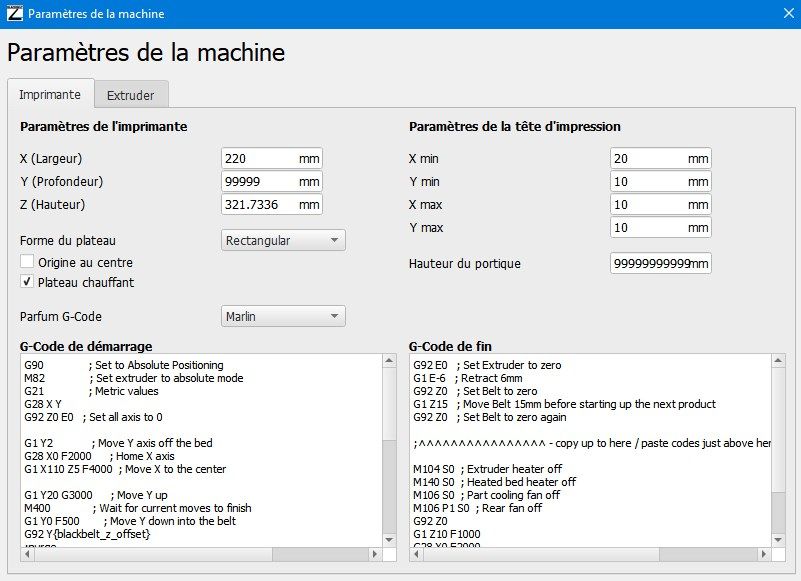Image resolution: width=801 pixels, height=581 pixels.
Task: Click 'M106 S0' Part cooling fan off line
Action: (487, 495)
